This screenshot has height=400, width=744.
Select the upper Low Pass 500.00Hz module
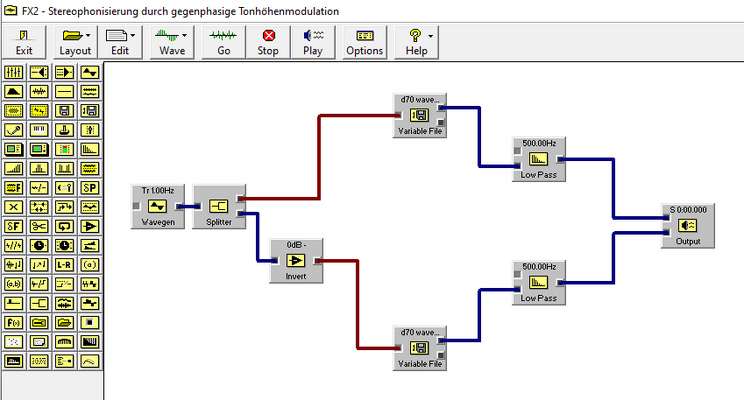[x=539, y=159]
